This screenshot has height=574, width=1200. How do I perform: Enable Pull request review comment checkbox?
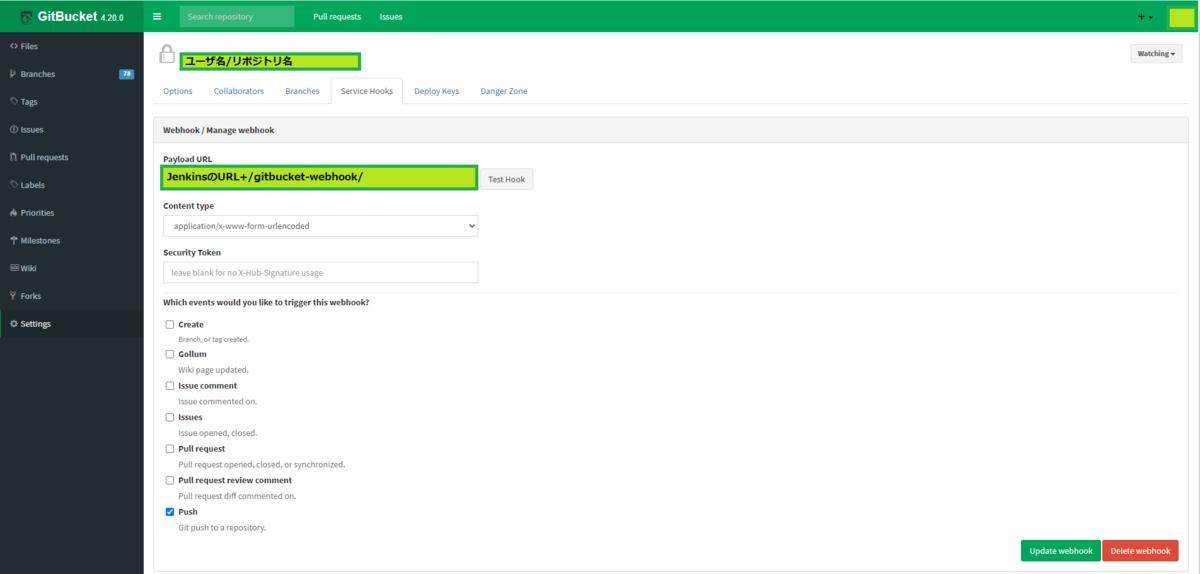coord(170,481)
